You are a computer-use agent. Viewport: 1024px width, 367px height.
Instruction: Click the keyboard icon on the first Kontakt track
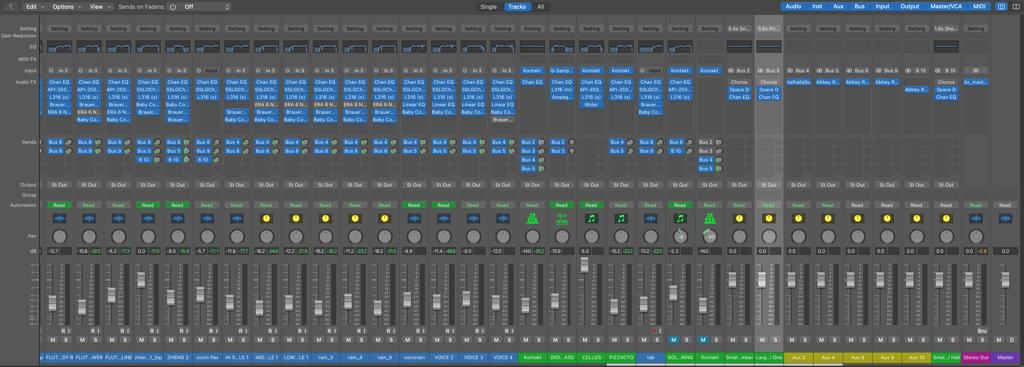(x=532, y=218)
